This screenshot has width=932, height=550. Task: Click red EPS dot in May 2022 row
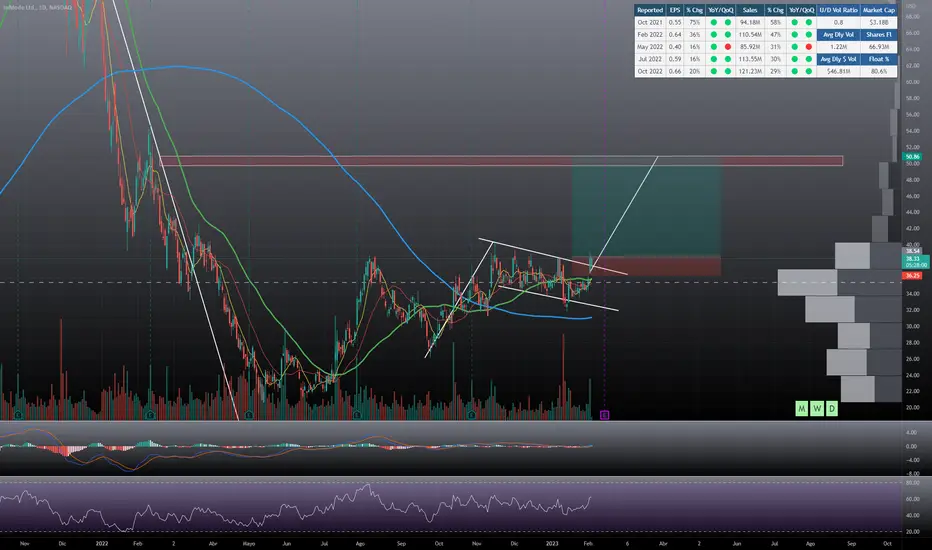pos(728,46)
